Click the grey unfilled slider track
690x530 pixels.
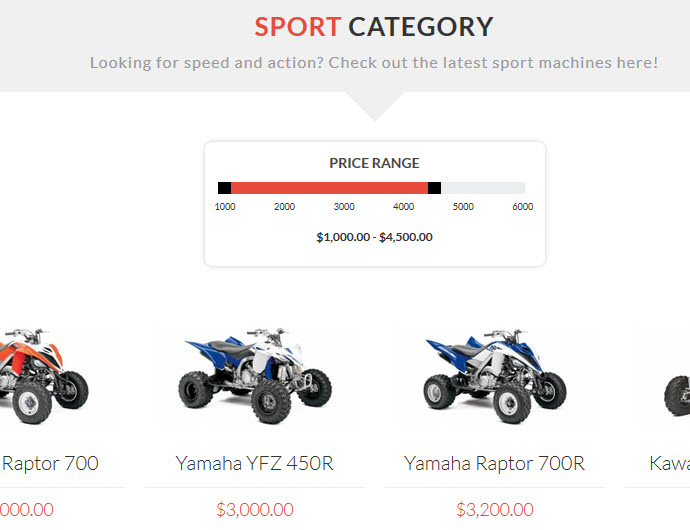pos(483,188)
